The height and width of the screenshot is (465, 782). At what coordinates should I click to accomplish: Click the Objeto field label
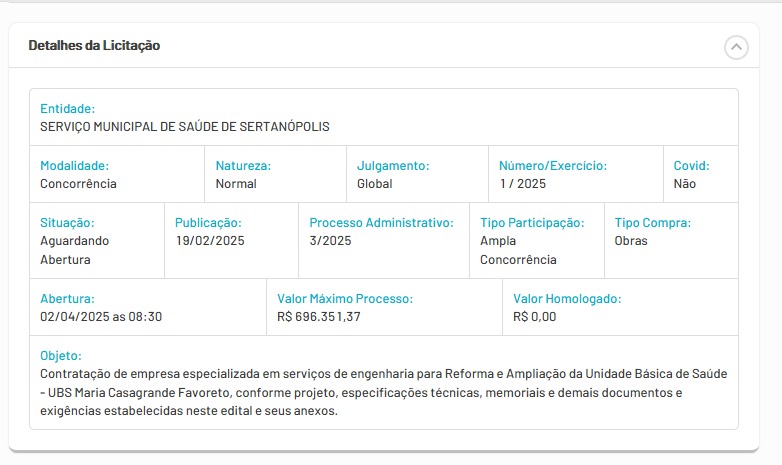coord(60,355)
